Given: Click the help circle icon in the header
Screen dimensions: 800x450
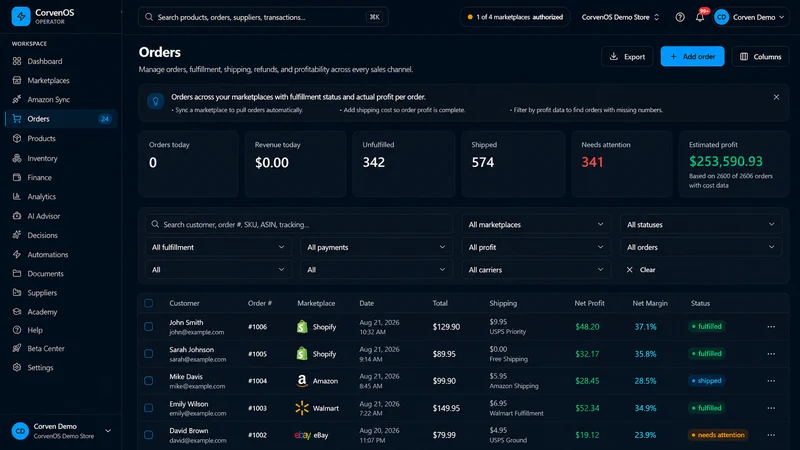Looking at the screenshot, I should (x=680, y=17).
